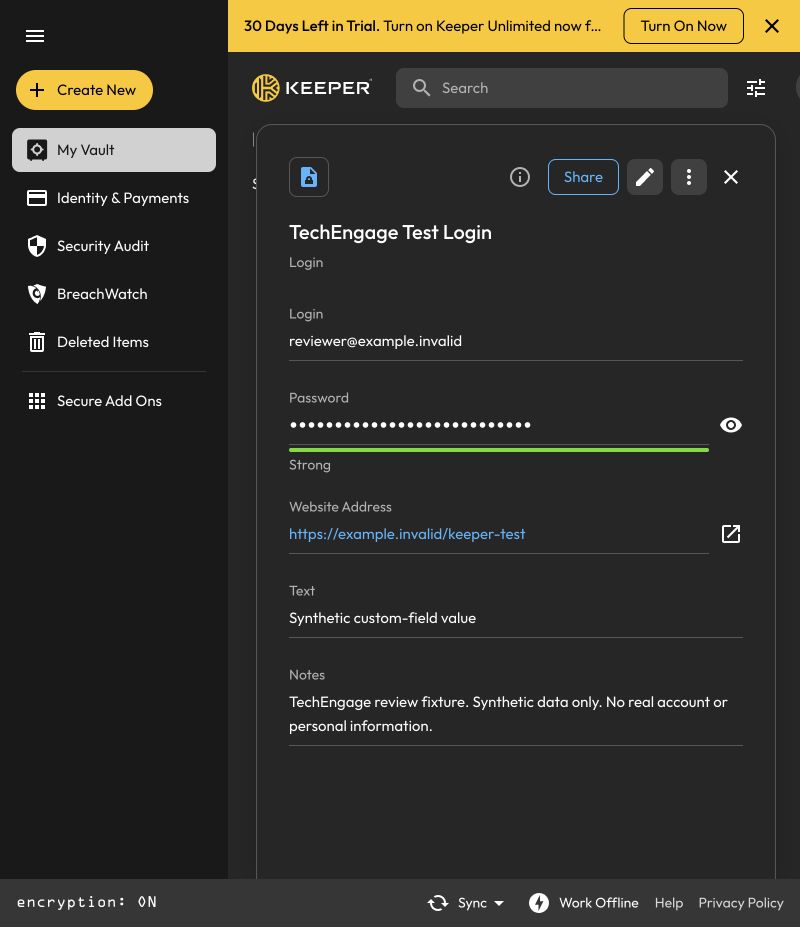Click the Sync icon
The height and width of the screenshot is (927, 800).
coord(438,903)
